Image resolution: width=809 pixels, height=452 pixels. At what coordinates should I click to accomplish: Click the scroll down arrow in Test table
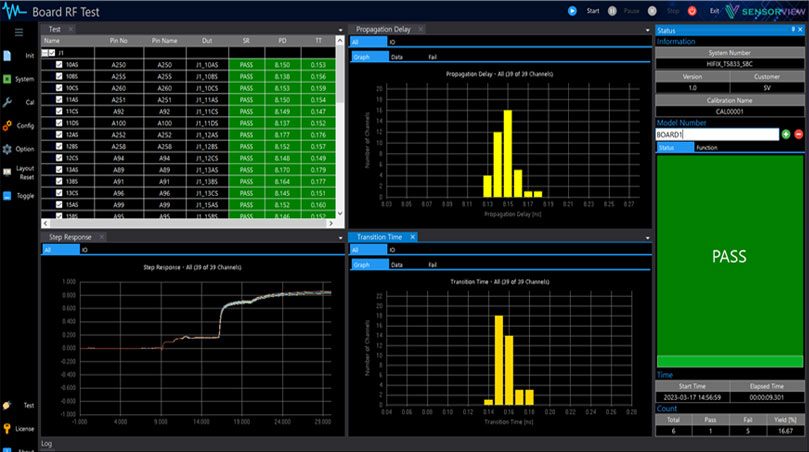click(x=340, y=213)
